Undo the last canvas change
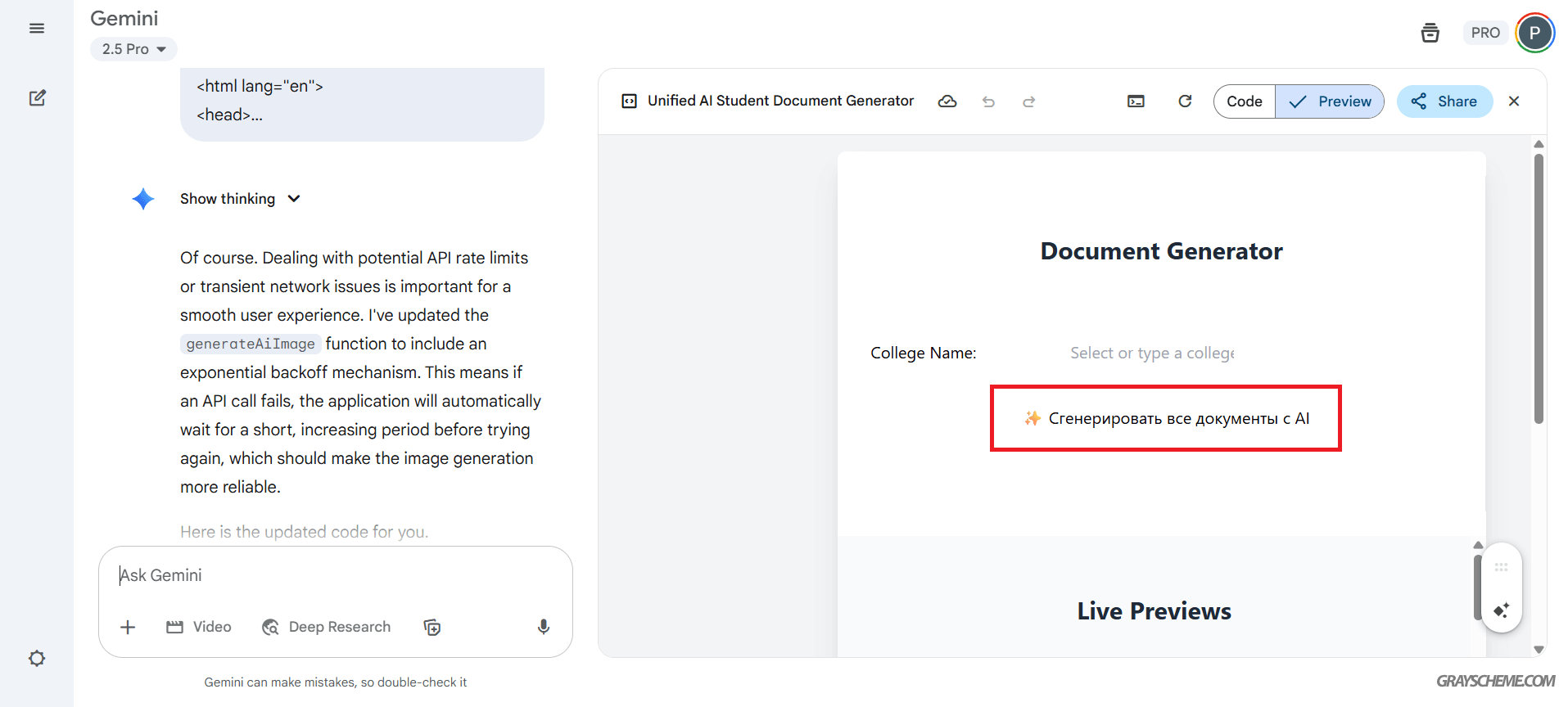 (988, 101)
